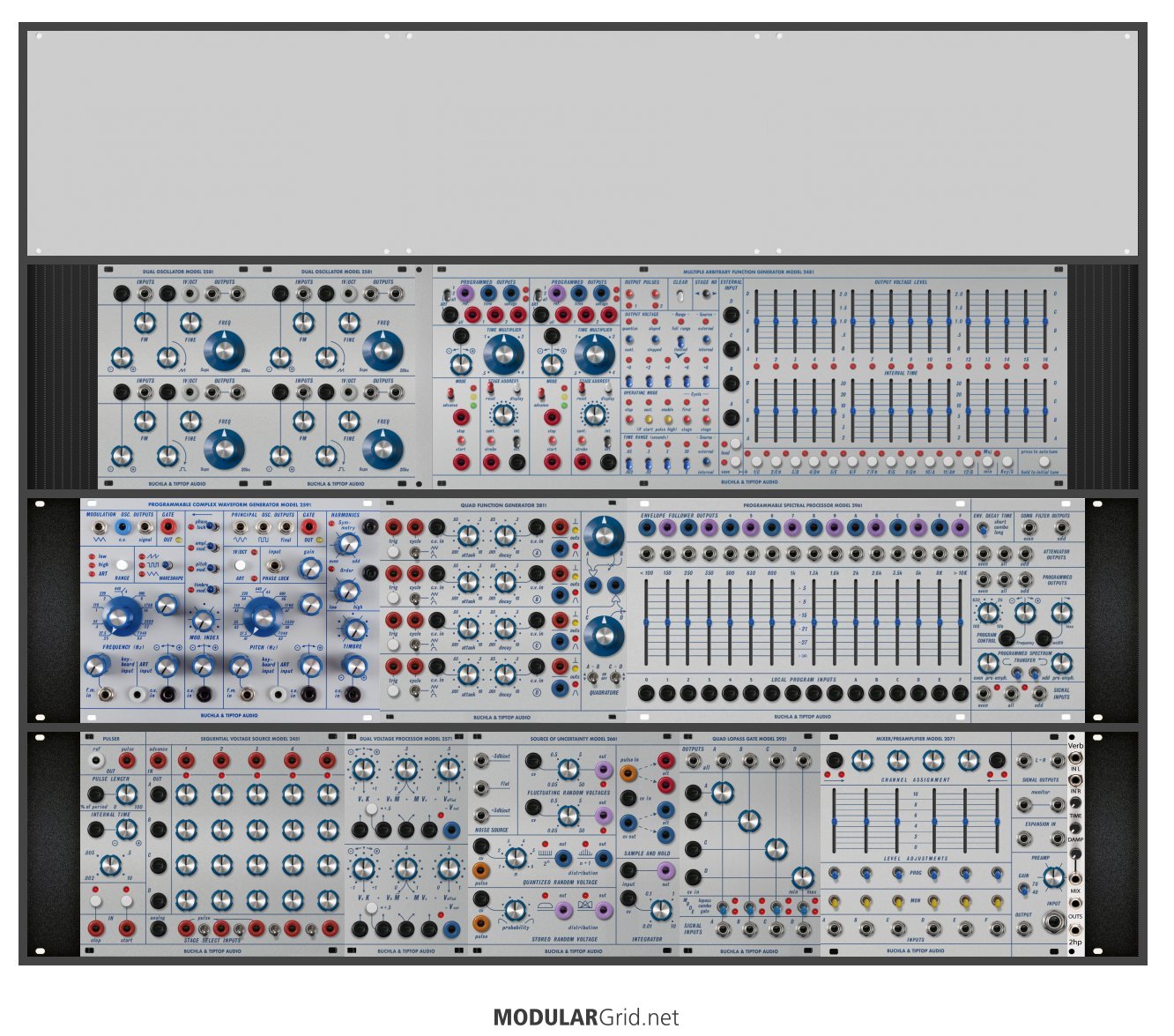Screen dimensions: 1174x1036
Task: Flip the C-D QUADRATURE switch on 281t
Action: pos(617,678)
